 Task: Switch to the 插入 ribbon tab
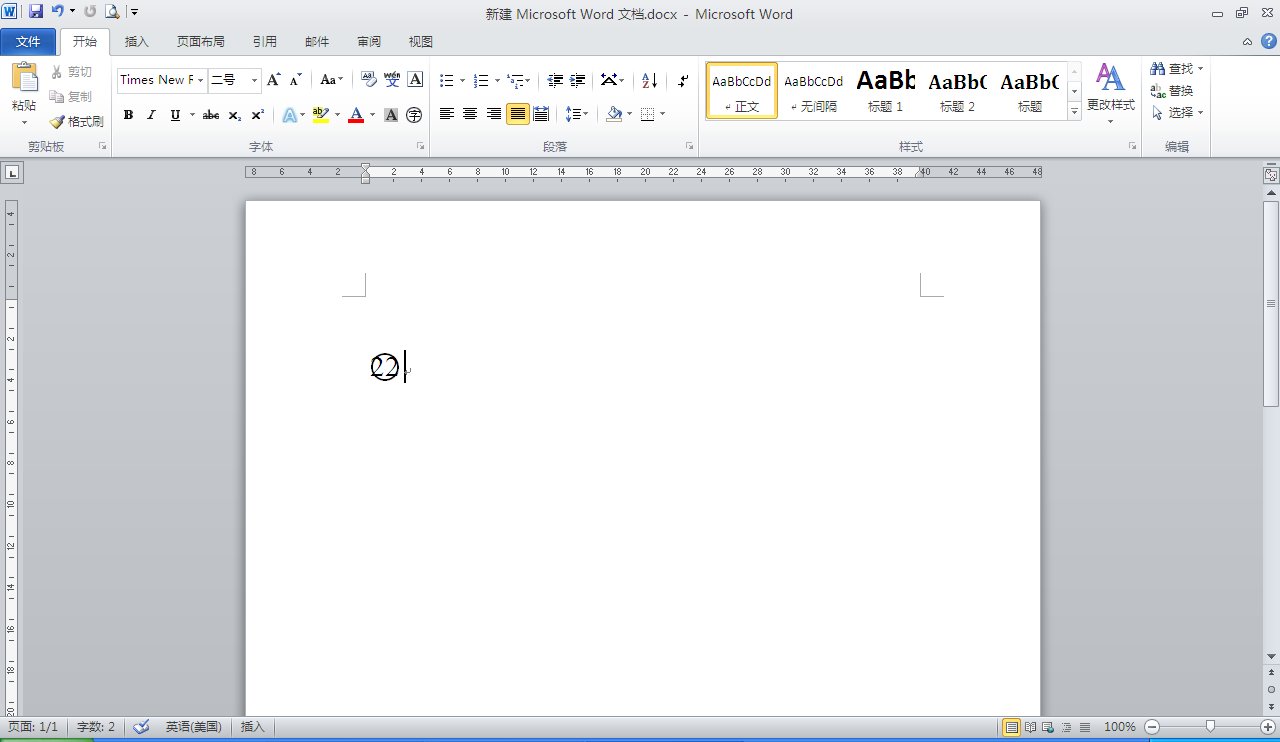[136, 41]
